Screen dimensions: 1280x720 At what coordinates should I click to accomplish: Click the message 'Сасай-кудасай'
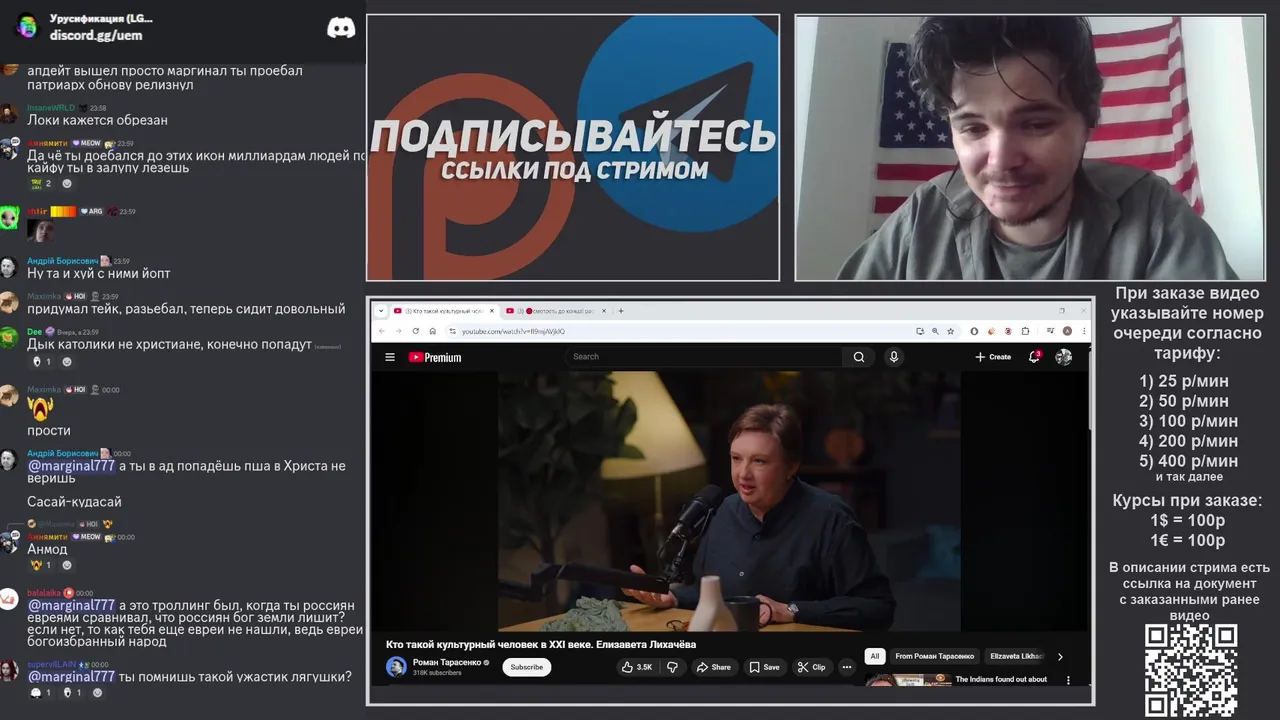(x=74, y=502)
